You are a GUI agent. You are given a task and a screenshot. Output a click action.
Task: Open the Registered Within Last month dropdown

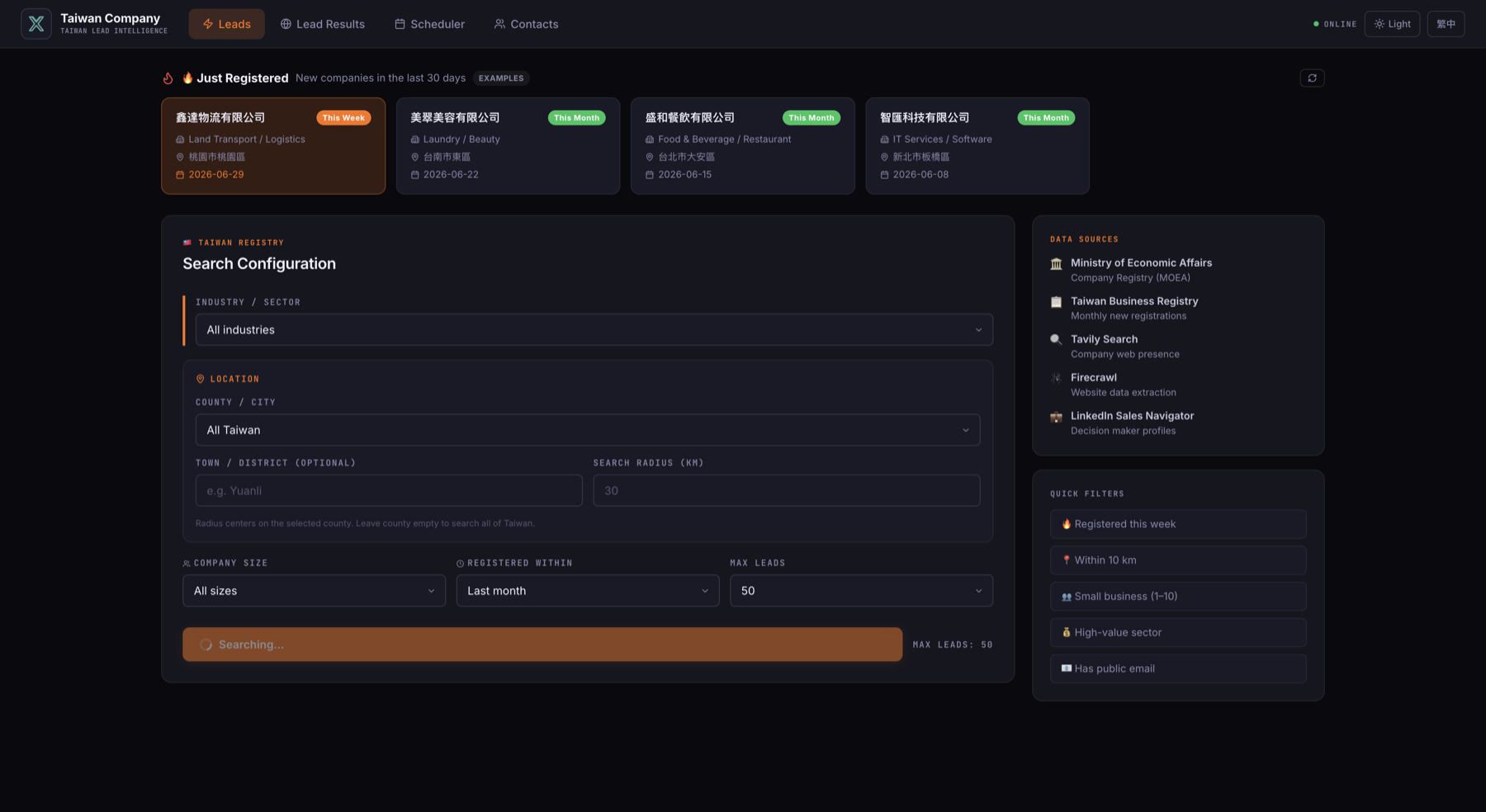pyautogui.click(x=588, y=591)
